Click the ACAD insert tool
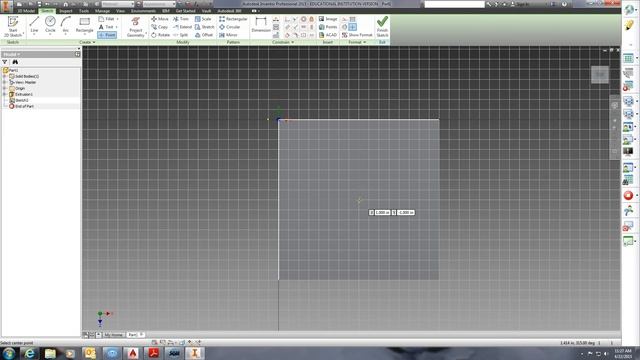The height and width of the screenshot is (360, 640). 328,35
